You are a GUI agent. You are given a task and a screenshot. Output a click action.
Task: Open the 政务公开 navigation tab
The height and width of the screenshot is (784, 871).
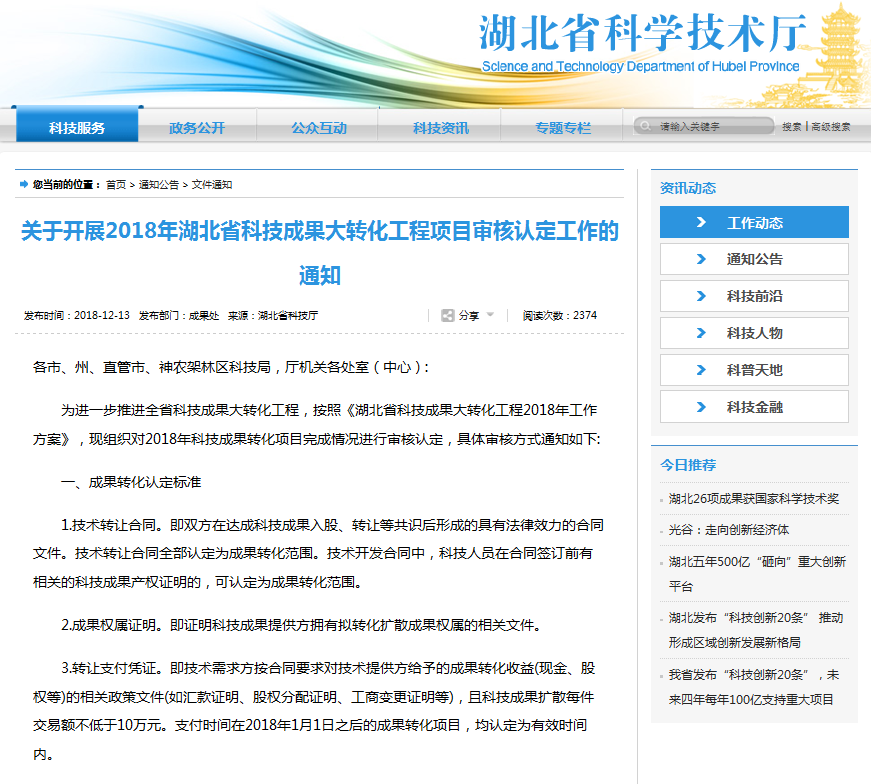click(197, 128)
